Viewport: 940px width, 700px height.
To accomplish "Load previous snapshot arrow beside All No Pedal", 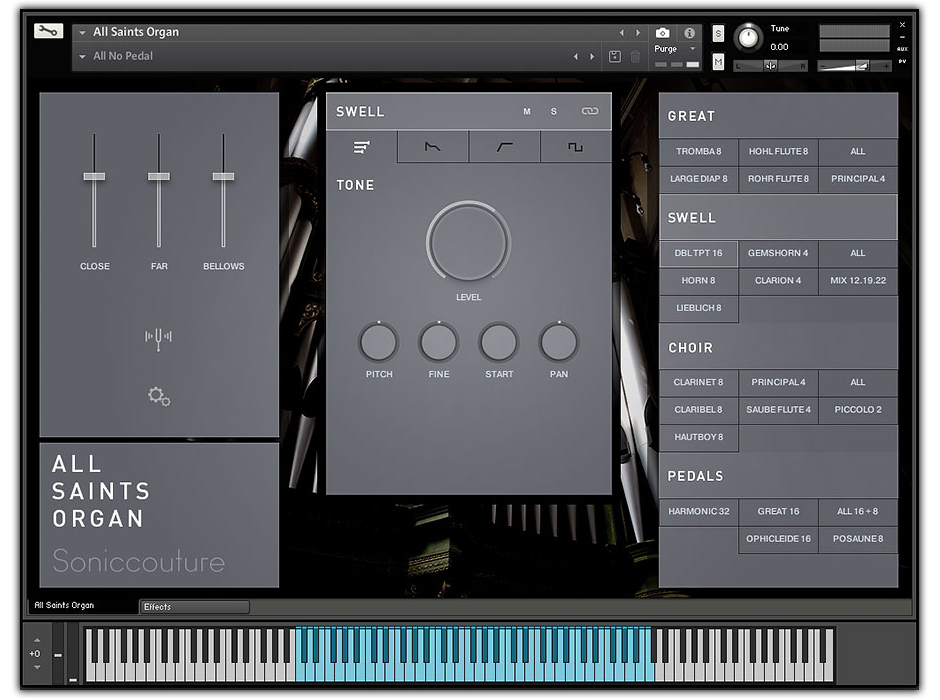I will point(576,56).
